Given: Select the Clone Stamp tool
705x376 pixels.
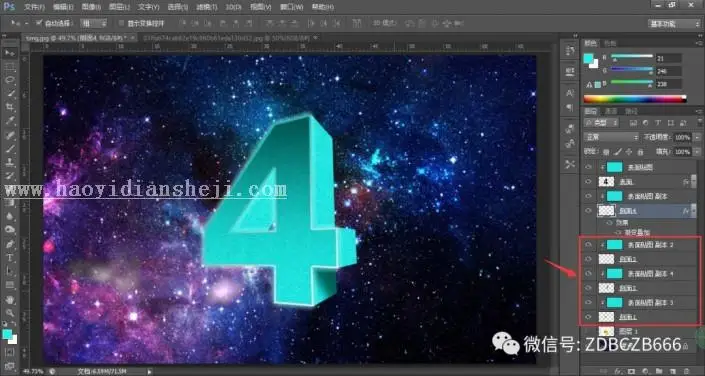Looking at the screenshot, I should [x=10, y=162].
